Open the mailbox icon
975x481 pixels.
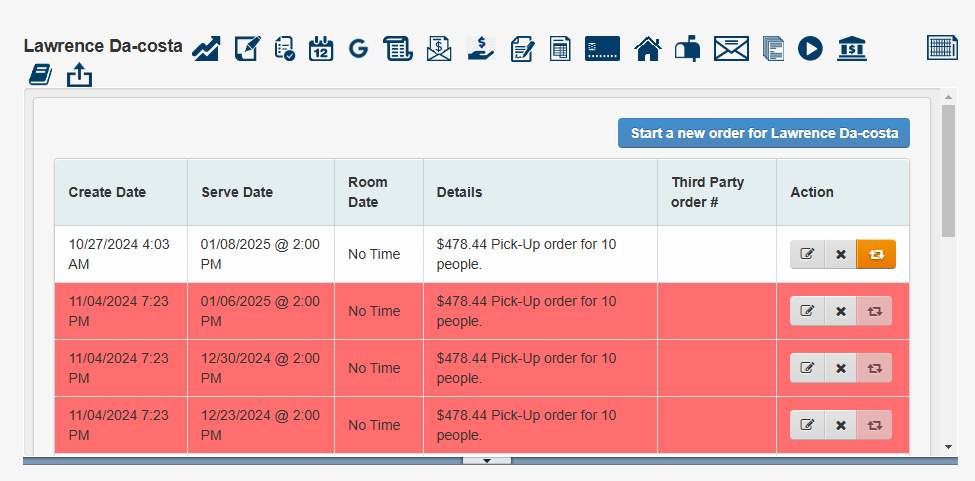(688, 48)
